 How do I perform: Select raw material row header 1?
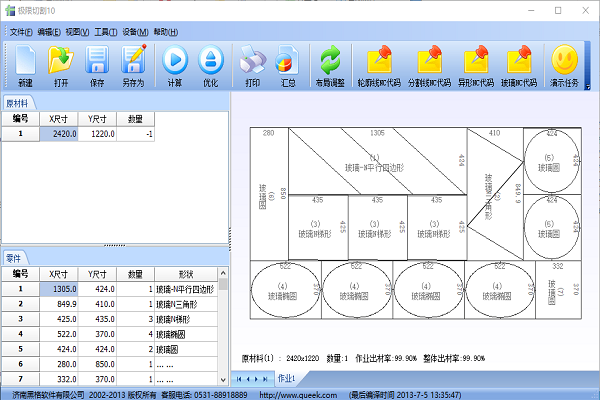point(21,134)
